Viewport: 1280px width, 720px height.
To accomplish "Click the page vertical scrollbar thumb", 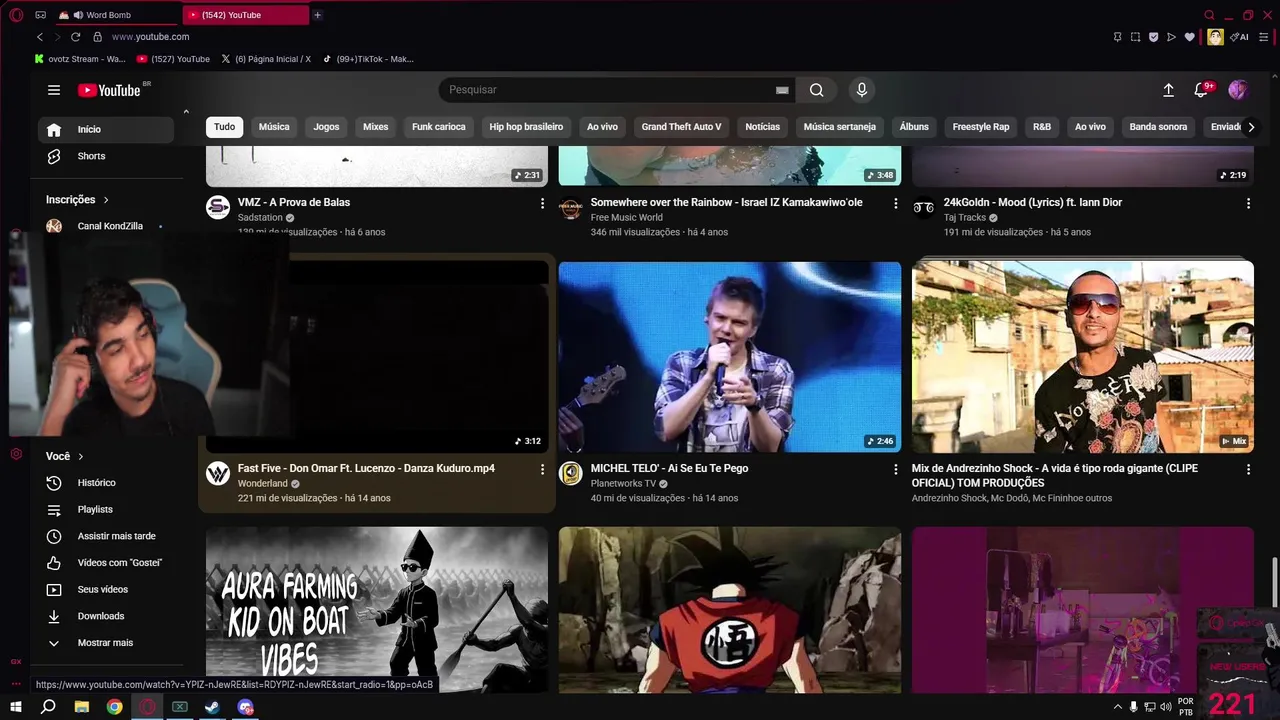I will coord(1274,580).
